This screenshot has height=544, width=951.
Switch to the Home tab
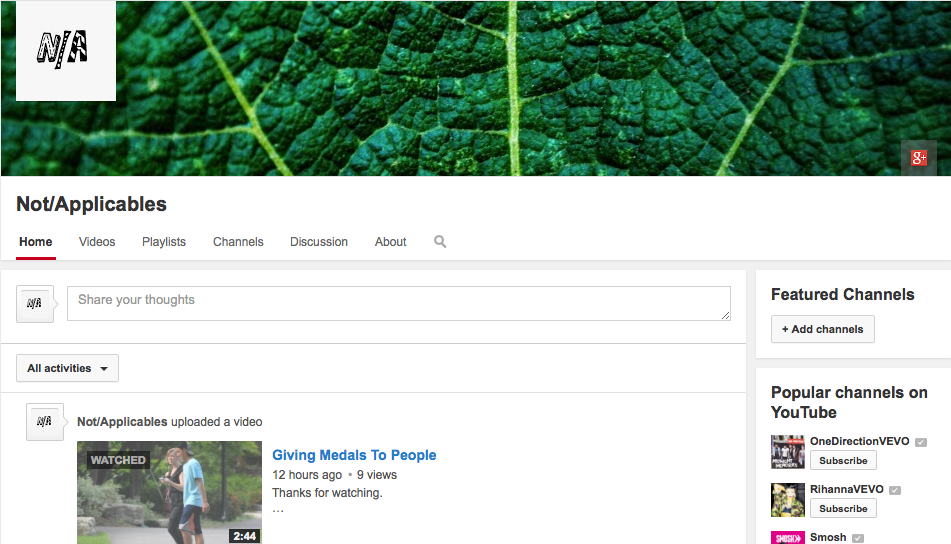pos(36,242)
